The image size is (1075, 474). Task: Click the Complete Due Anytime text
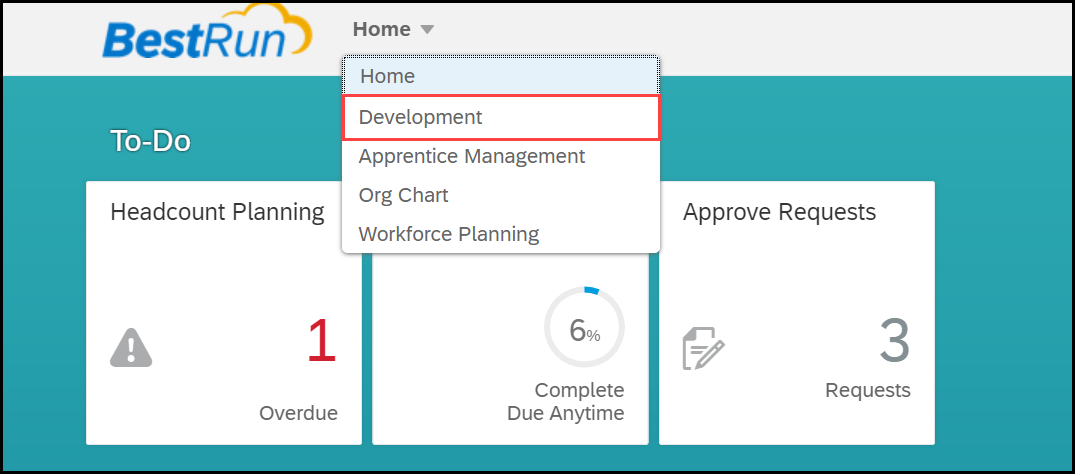566,402
